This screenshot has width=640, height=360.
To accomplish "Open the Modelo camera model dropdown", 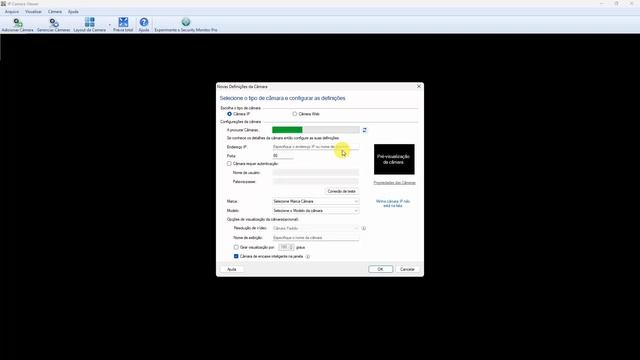I will [316, 211].
